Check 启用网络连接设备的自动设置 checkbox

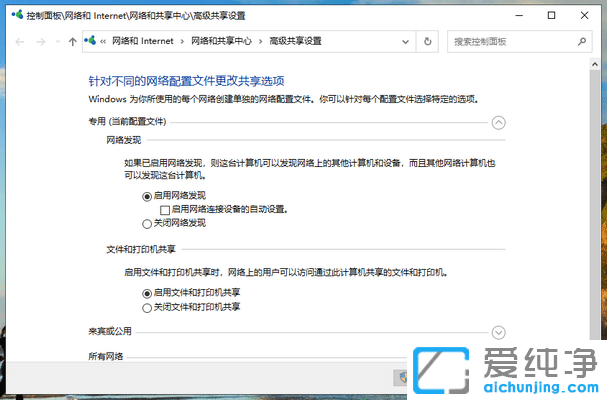(x=166, y=210)
